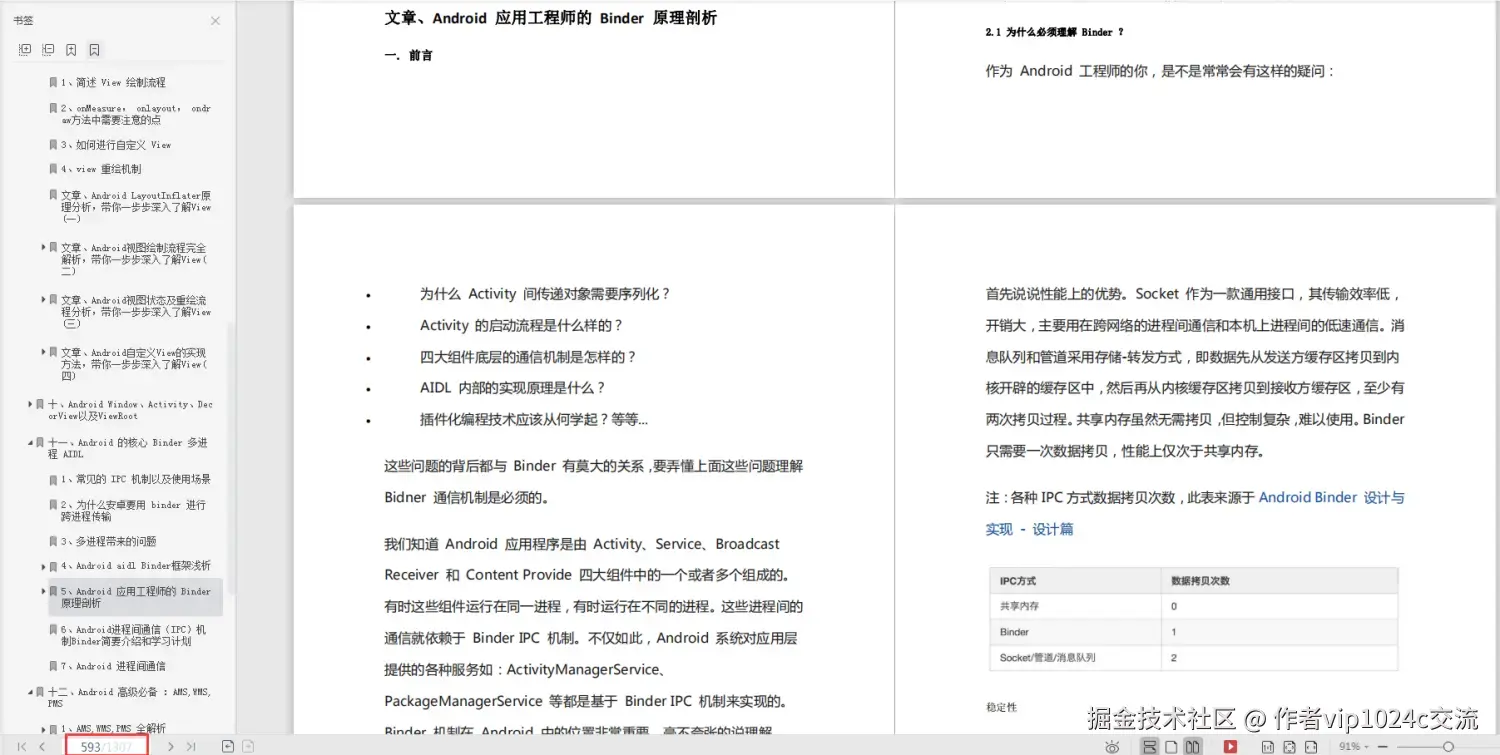Click fit page icon

[1289, 747]
